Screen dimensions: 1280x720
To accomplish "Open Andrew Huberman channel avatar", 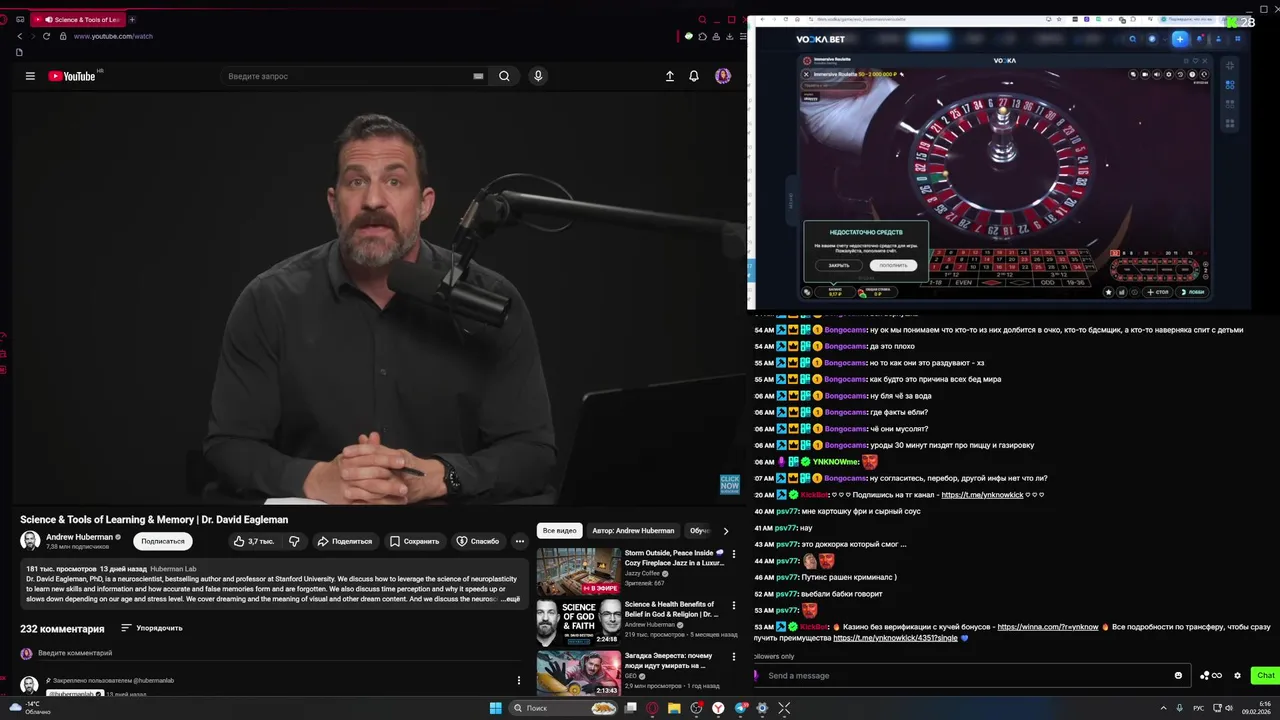I will click(x=30, y=541).
